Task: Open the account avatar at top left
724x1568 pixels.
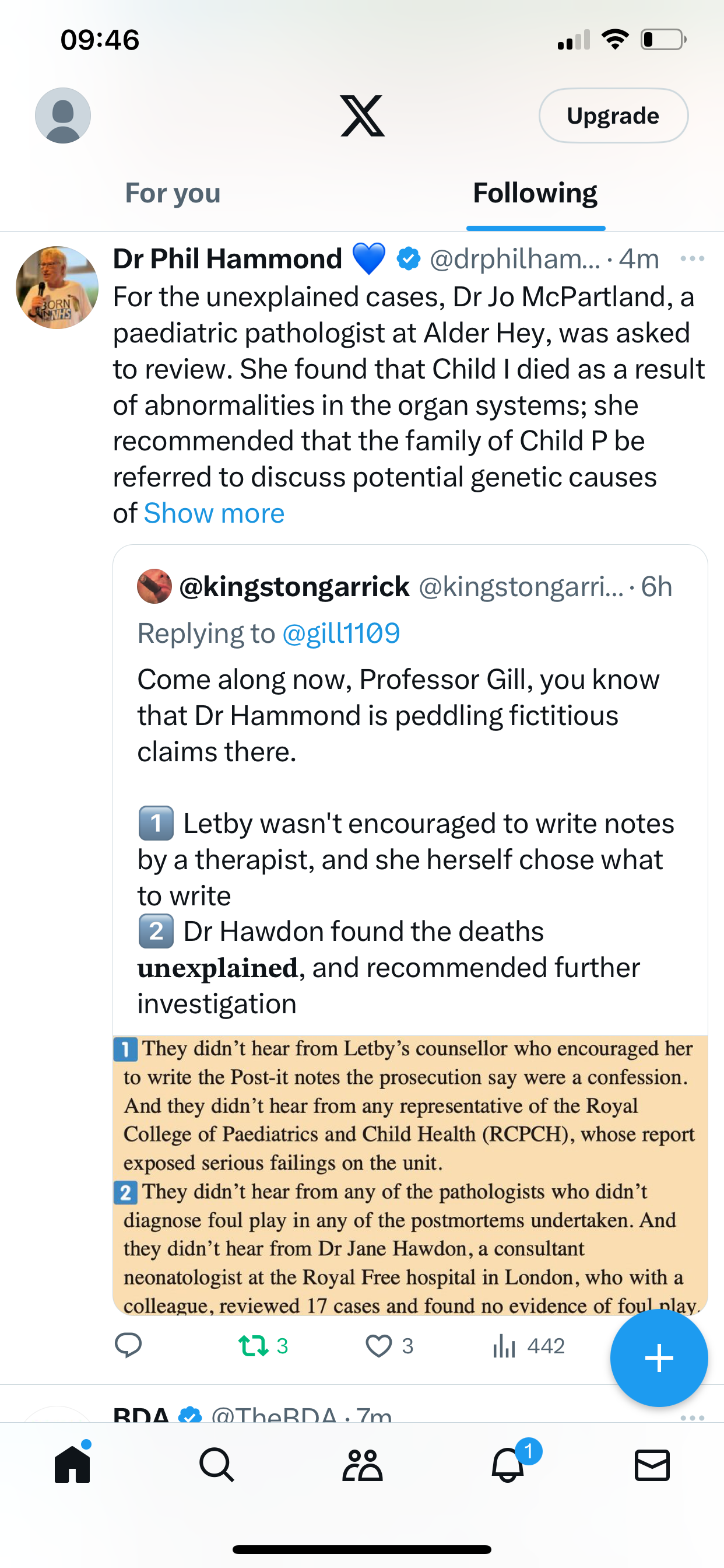Action: point(63,116)
